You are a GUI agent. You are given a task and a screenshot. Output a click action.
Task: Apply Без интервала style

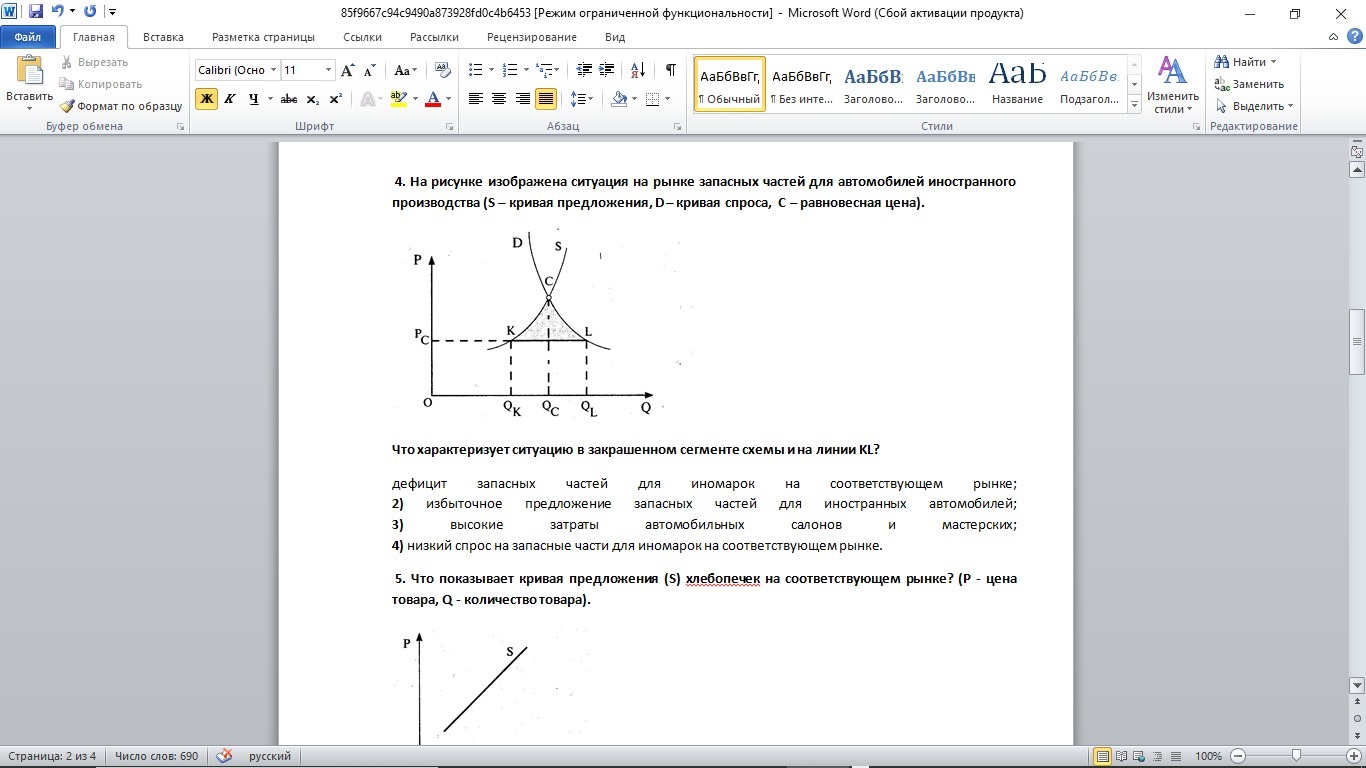pyautogui.click(x=802, y=84)
